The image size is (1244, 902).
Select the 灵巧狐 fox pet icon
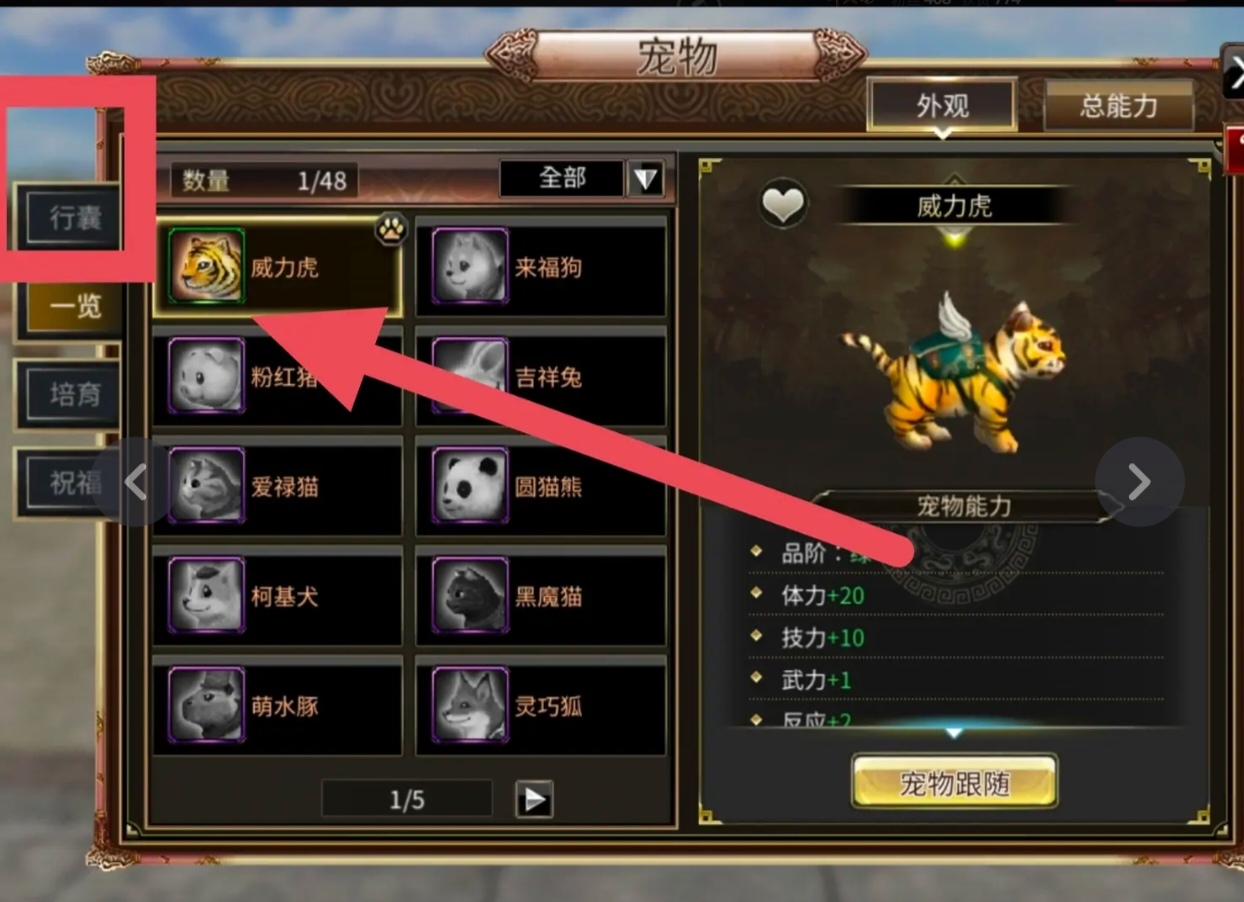pyautogui.click(x=470, y=706)
